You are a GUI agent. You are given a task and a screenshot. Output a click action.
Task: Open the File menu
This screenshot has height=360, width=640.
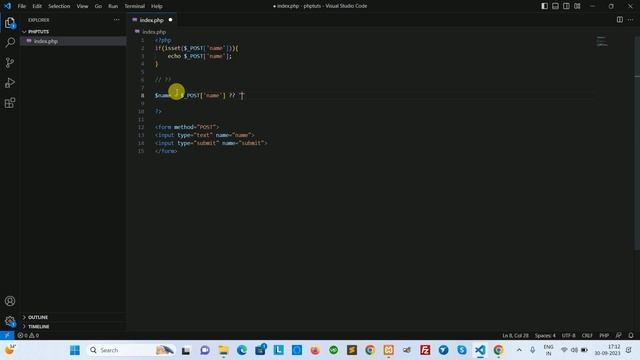(22, 6)
